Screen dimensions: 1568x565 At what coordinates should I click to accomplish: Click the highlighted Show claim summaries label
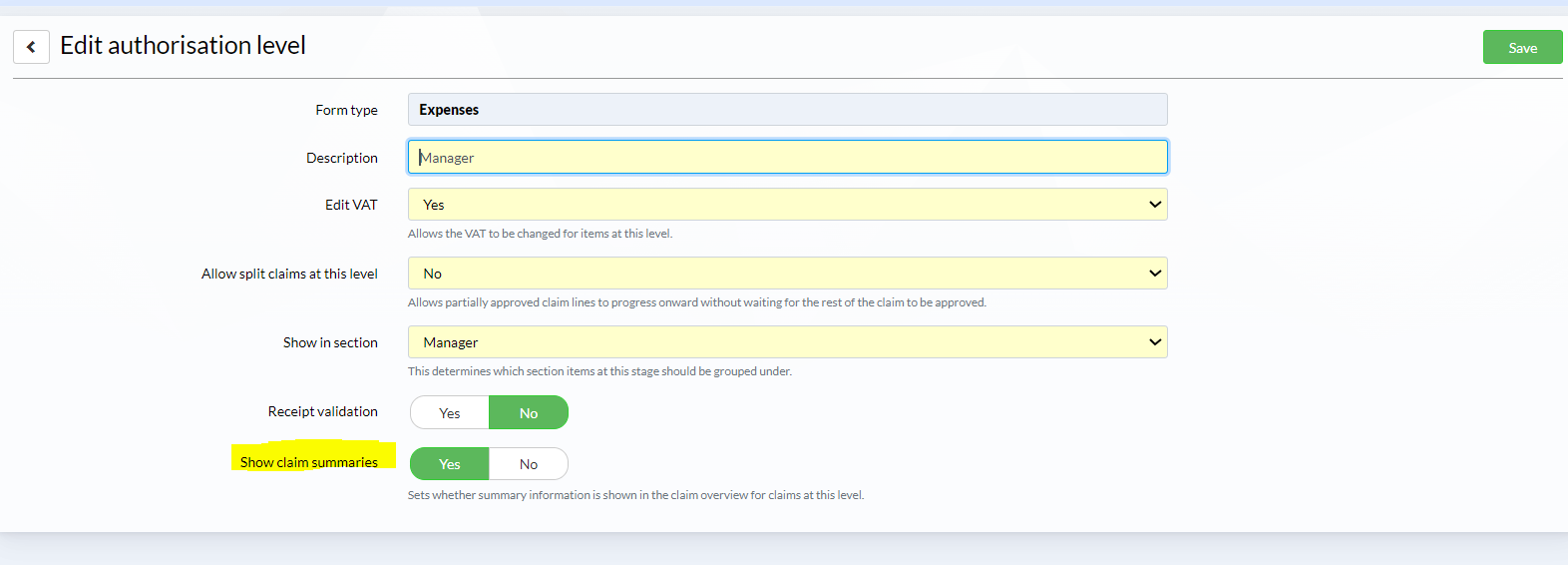coord(309,462)
